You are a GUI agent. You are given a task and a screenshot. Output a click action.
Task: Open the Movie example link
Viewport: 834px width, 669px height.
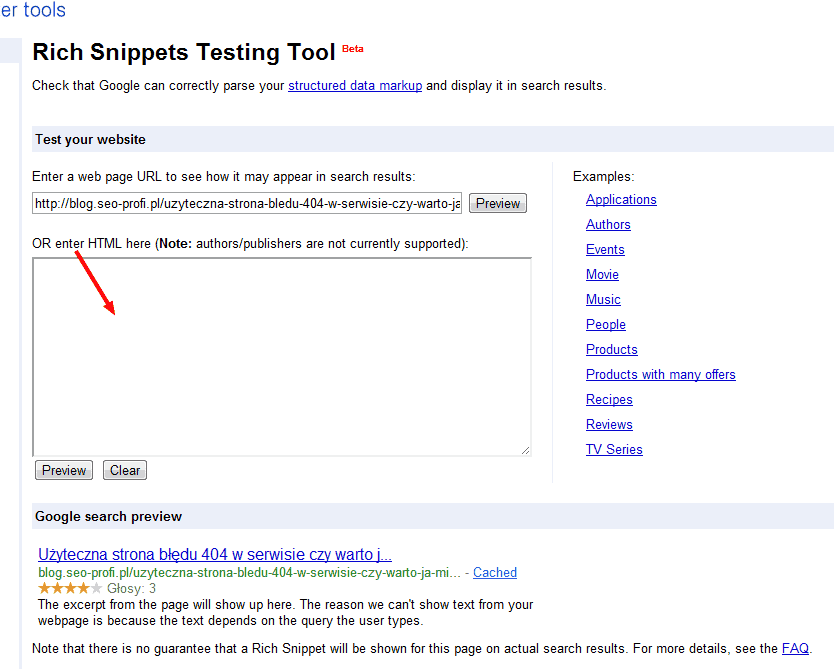[602, 274]
